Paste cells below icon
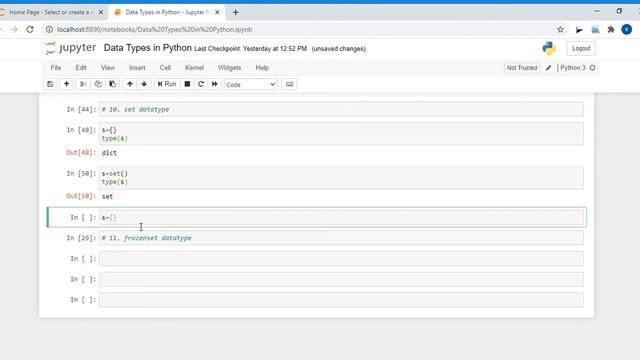 pos(112,84)
